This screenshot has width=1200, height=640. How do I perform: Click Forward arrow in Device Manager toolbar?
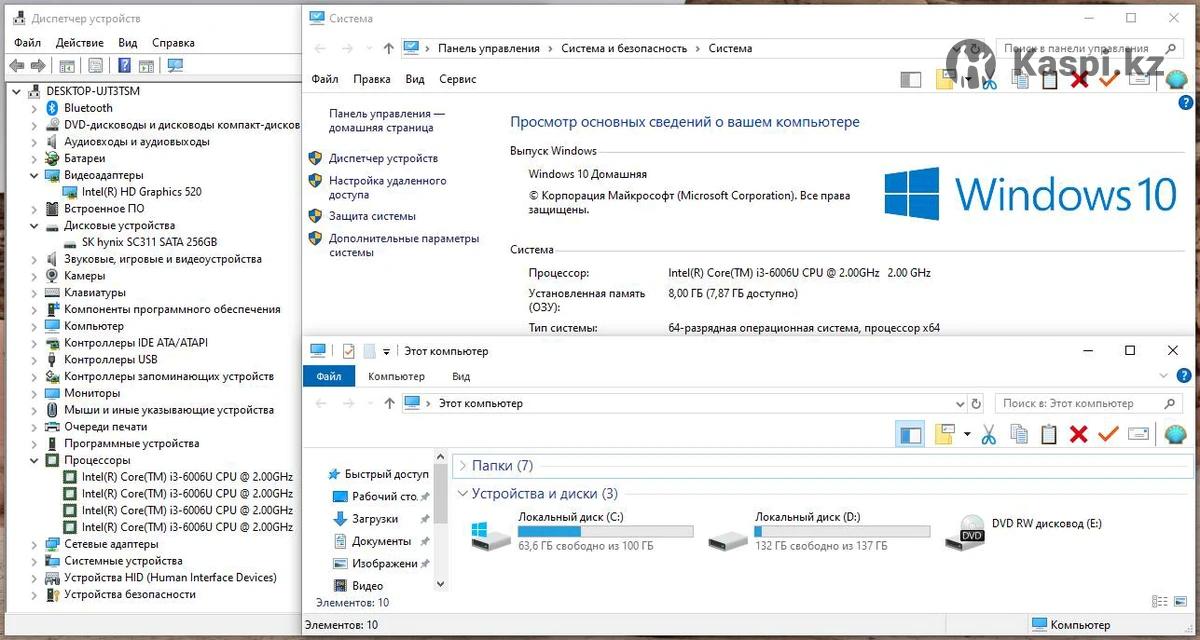pyautogui.click(x=38, y=66)
